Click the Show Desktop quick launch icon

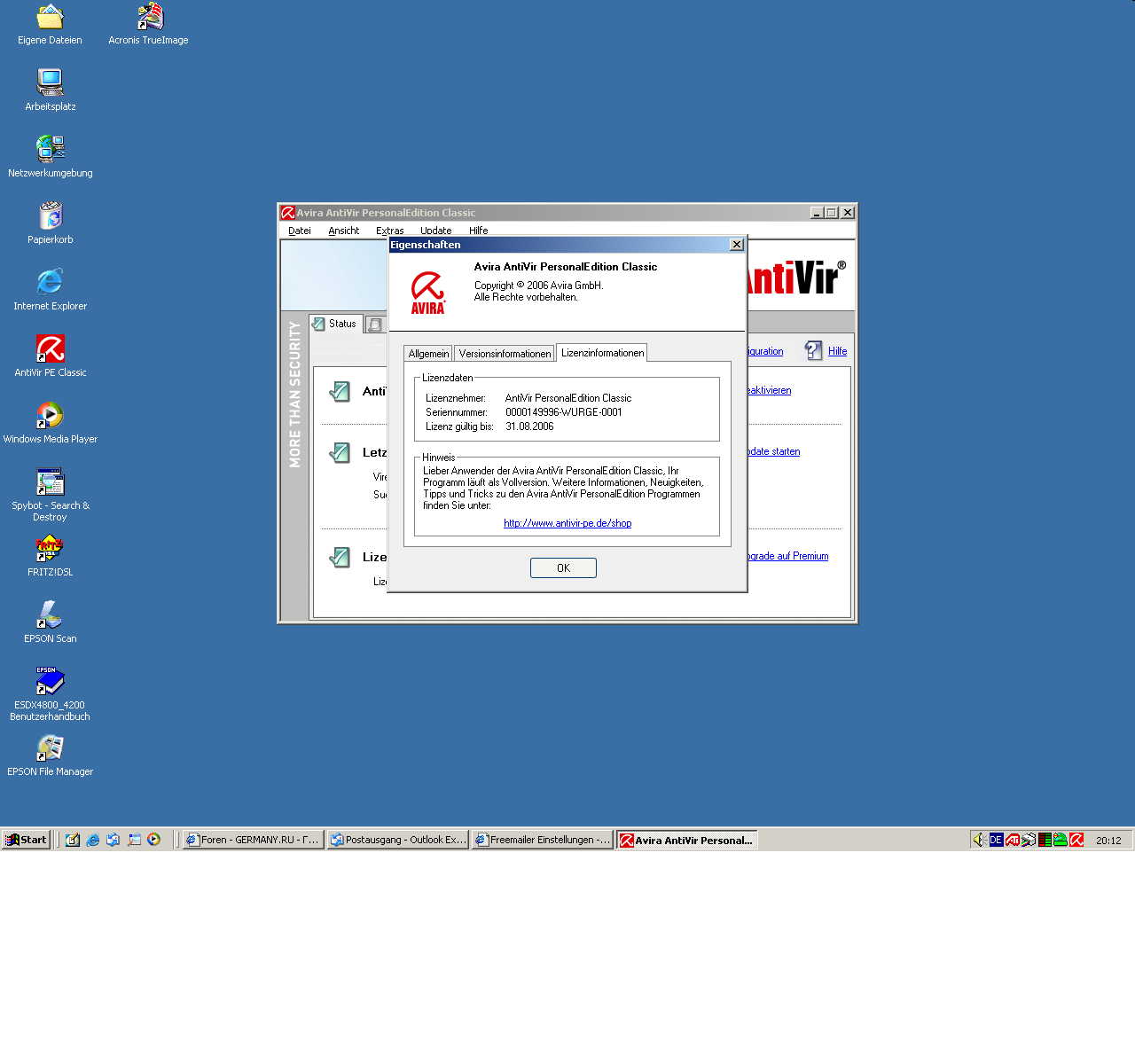73,840
